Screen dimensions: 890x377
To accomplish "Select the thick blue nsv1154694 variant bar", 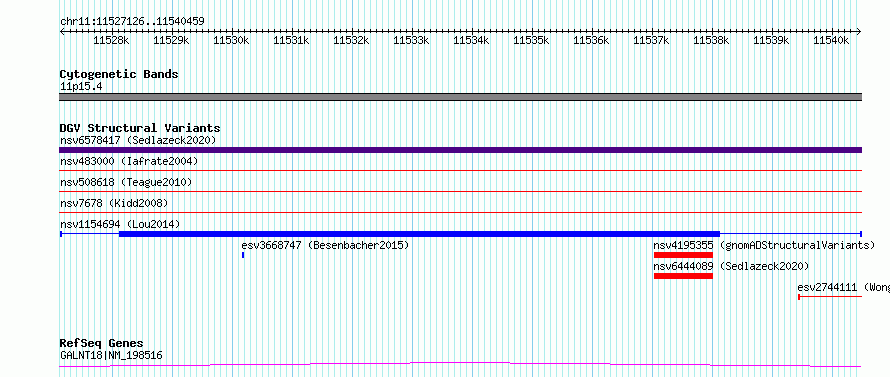I will [419, 234].
